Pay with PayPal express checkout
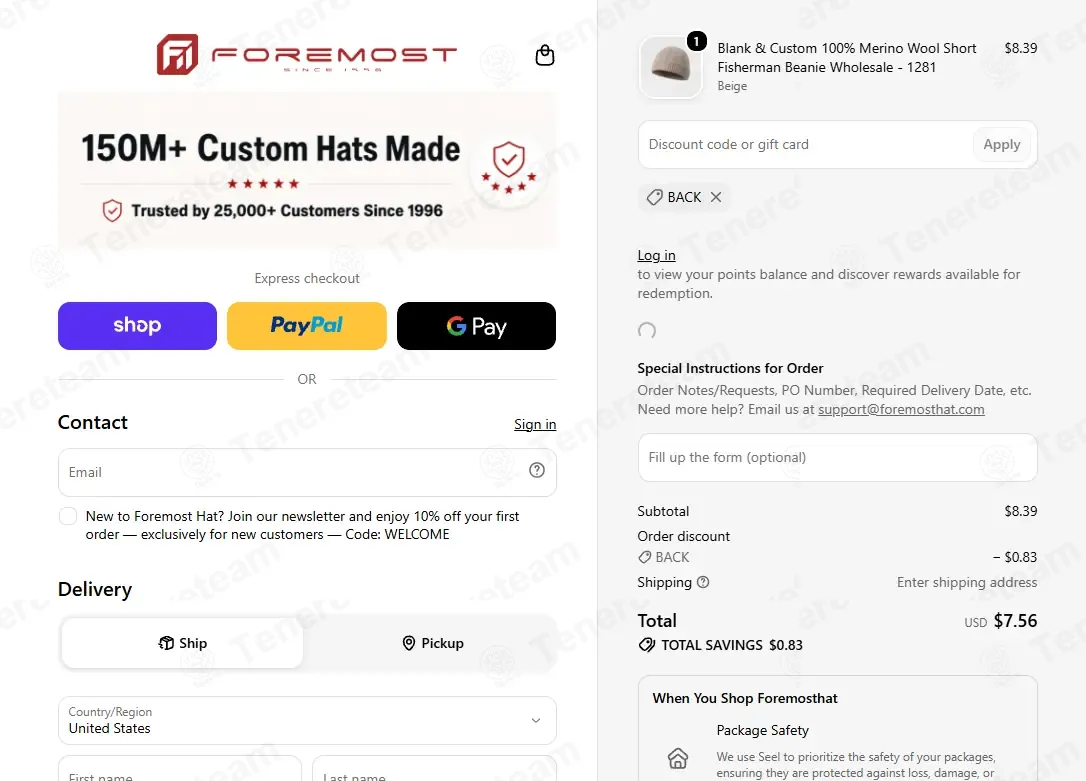 point(307,326)
